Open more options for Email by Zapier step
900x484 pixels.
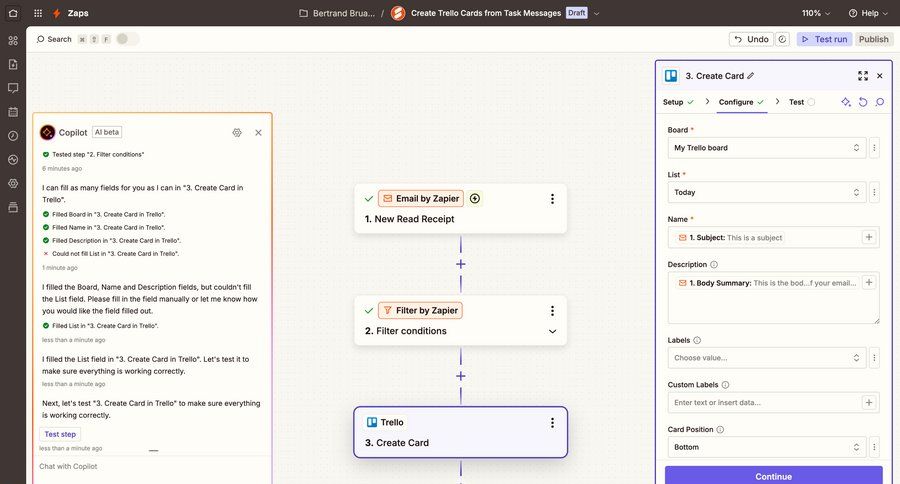tap(552, 199)
